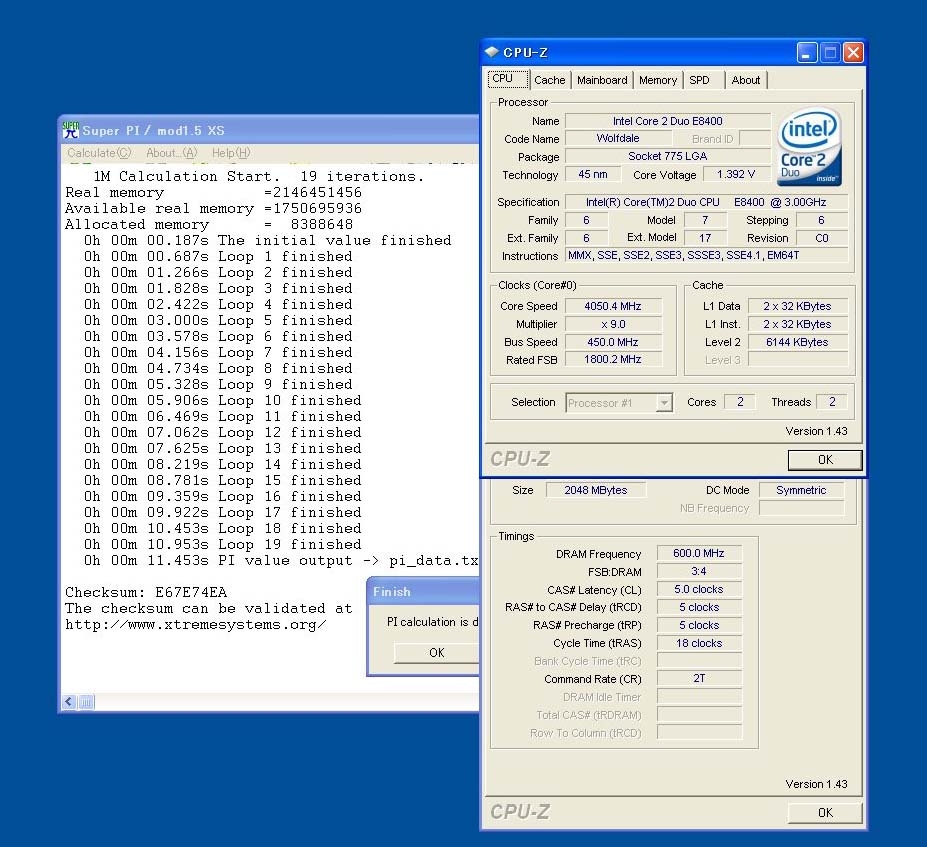Open the Memory tab in CPU-Z

[657, 80]
